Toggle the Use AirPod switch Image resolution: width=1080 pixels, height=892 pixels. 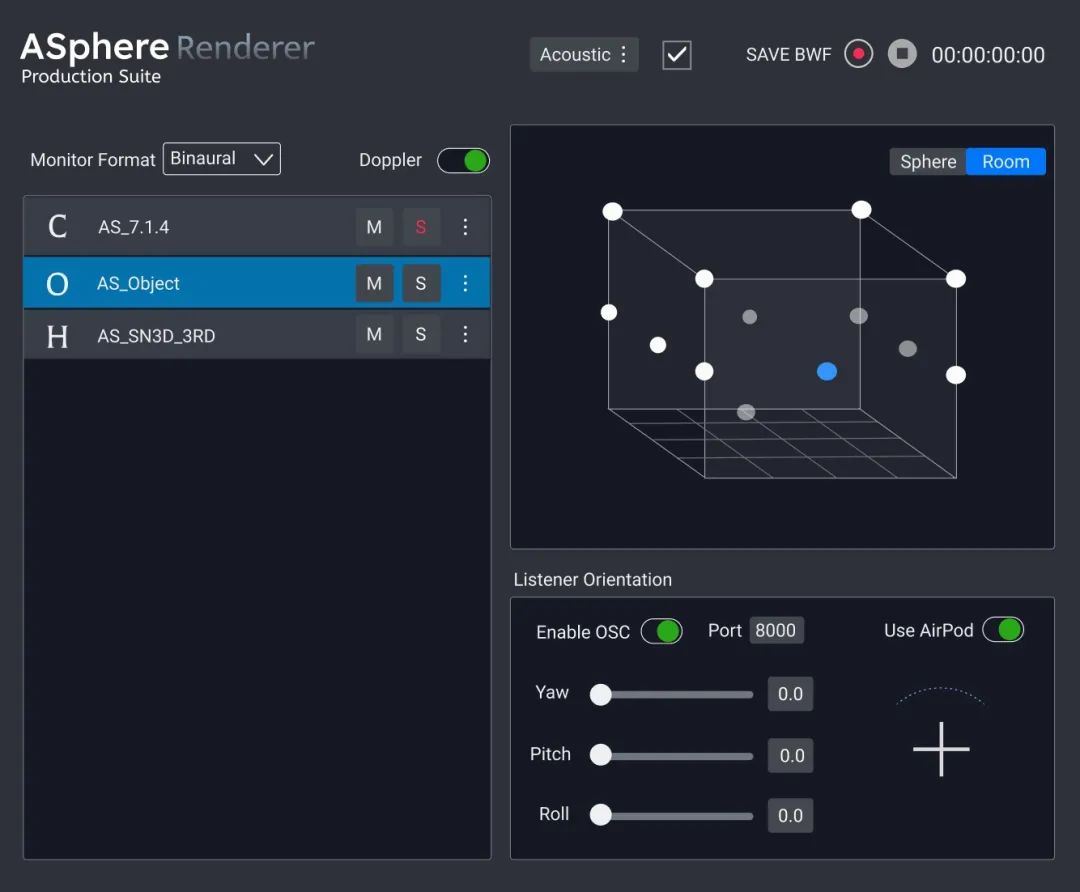(1003, 630)
